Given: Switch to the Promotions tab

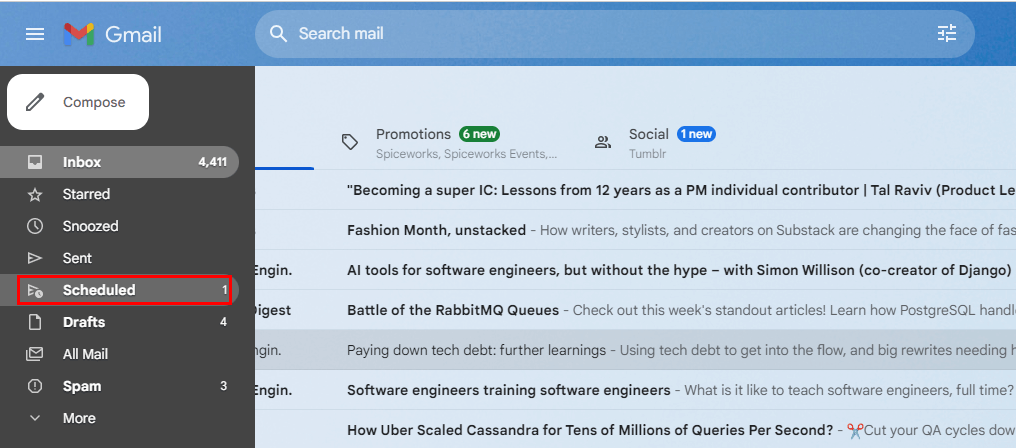Looking at the screenshot, I should pyautogui.click(x=413, y=135).
